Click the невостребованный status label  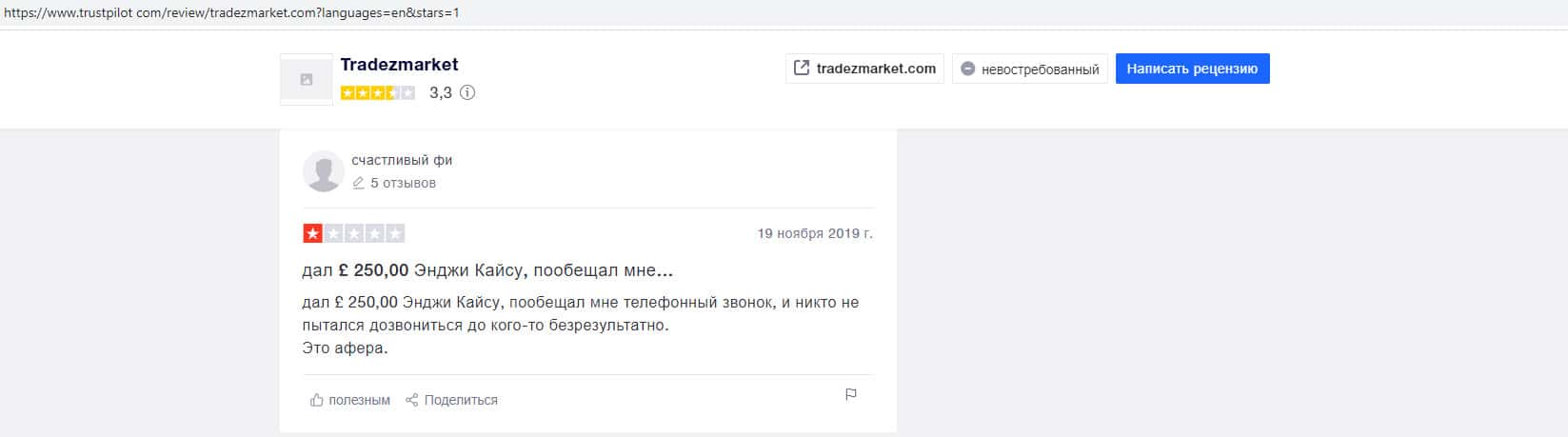1040,70
